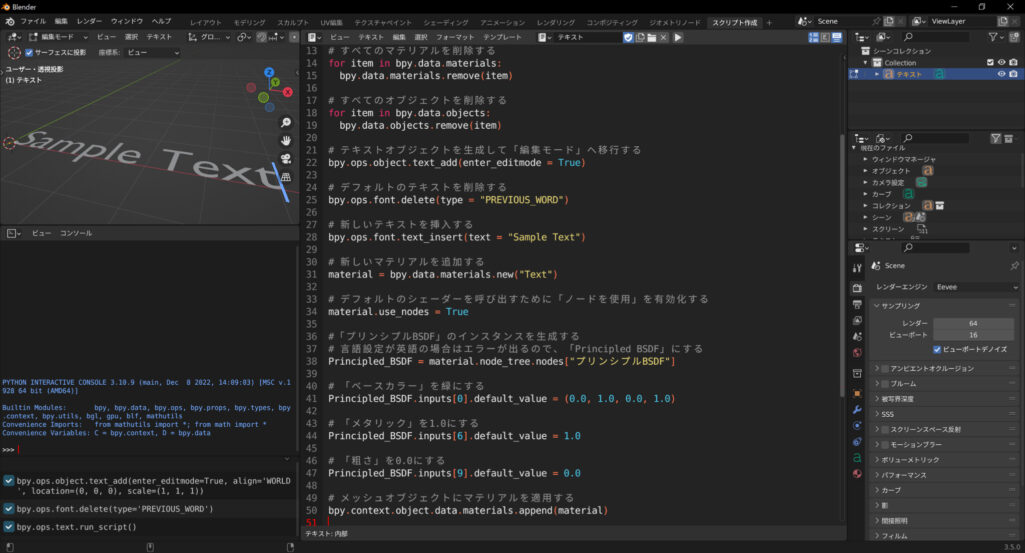Click the viewport pan hand icon
Screen dimensions: 1025x553
click(x=286, y=141)
